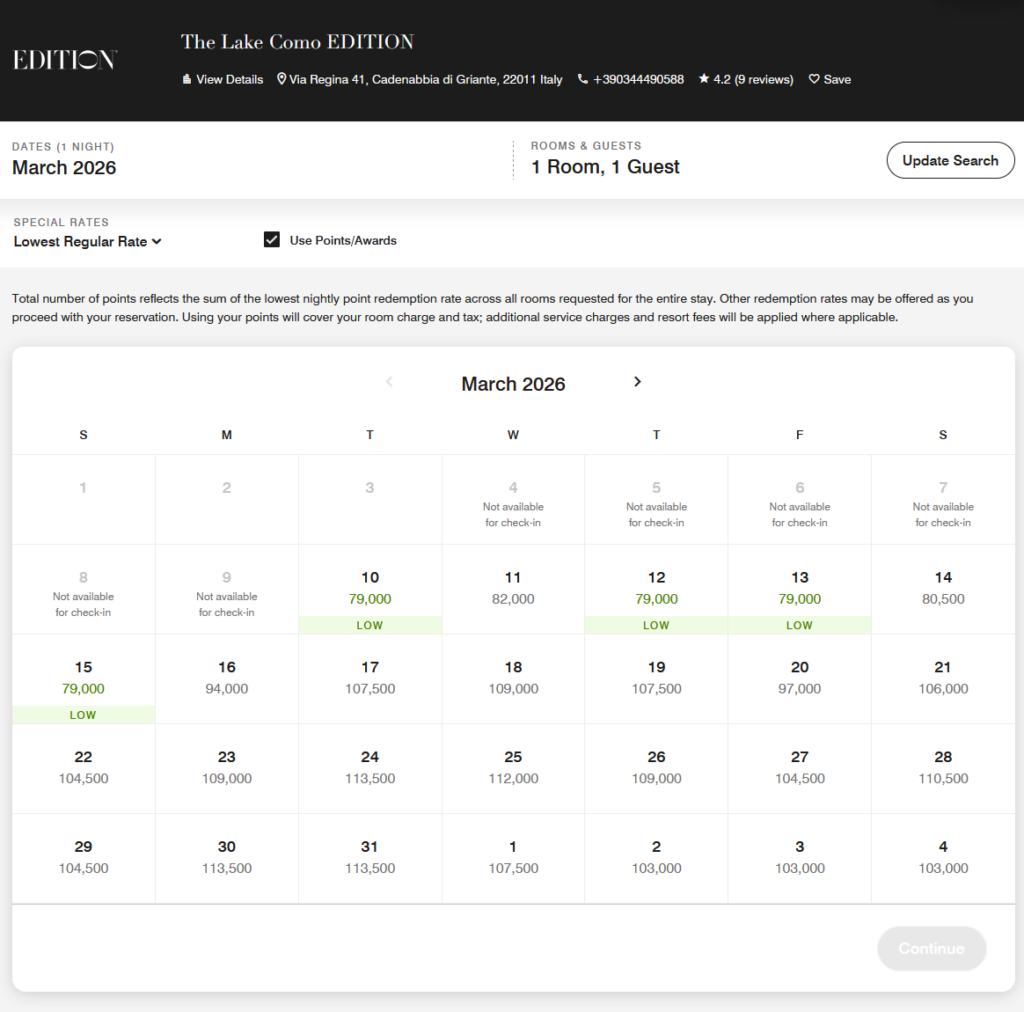Click the map pin address link
This screenshot has height=1012, width=1024.
[420, 79]
